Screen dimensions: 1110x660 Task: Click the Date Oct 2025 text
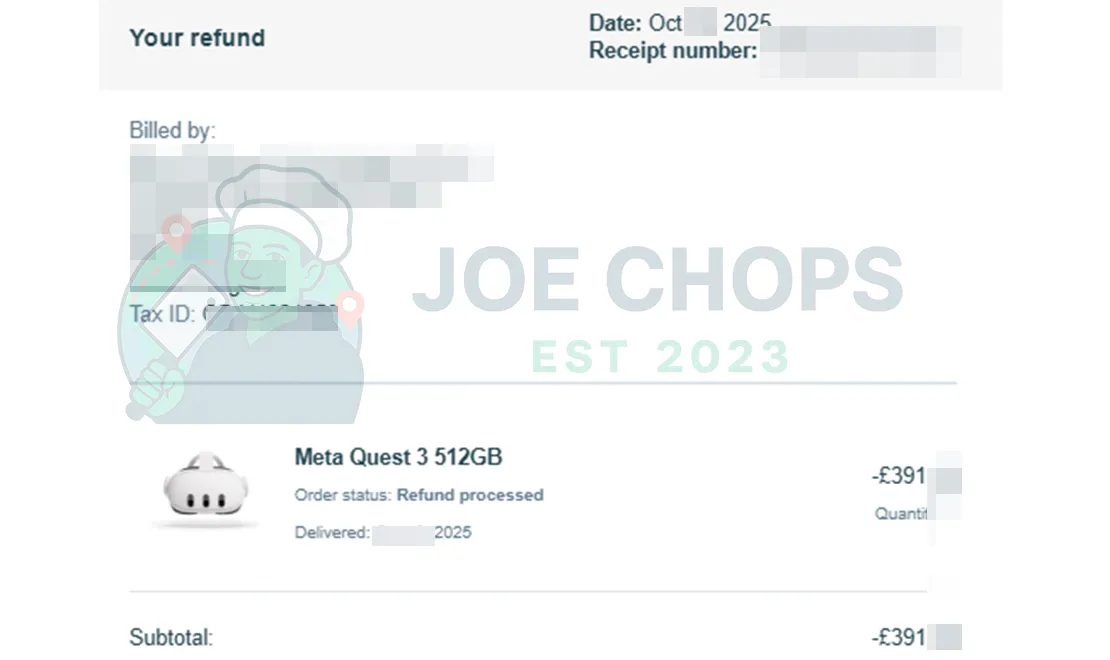[680, 22]
